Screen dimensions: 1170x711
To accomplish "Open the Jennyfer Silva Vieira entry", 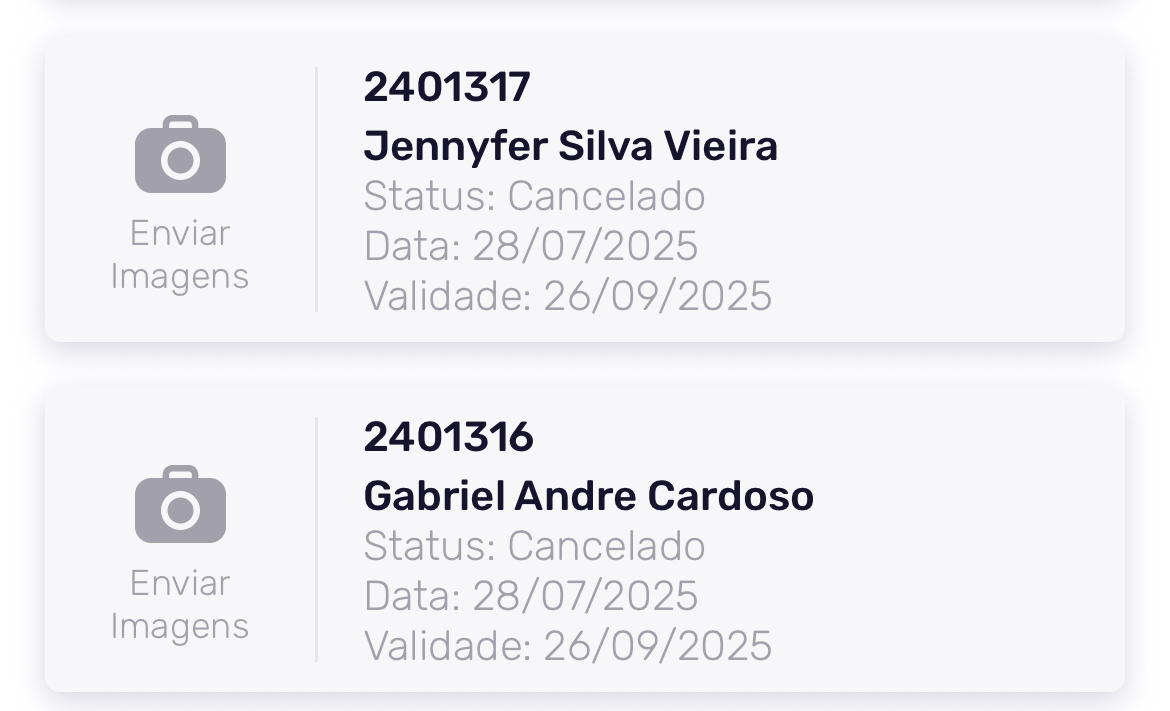I will [570, 147].
